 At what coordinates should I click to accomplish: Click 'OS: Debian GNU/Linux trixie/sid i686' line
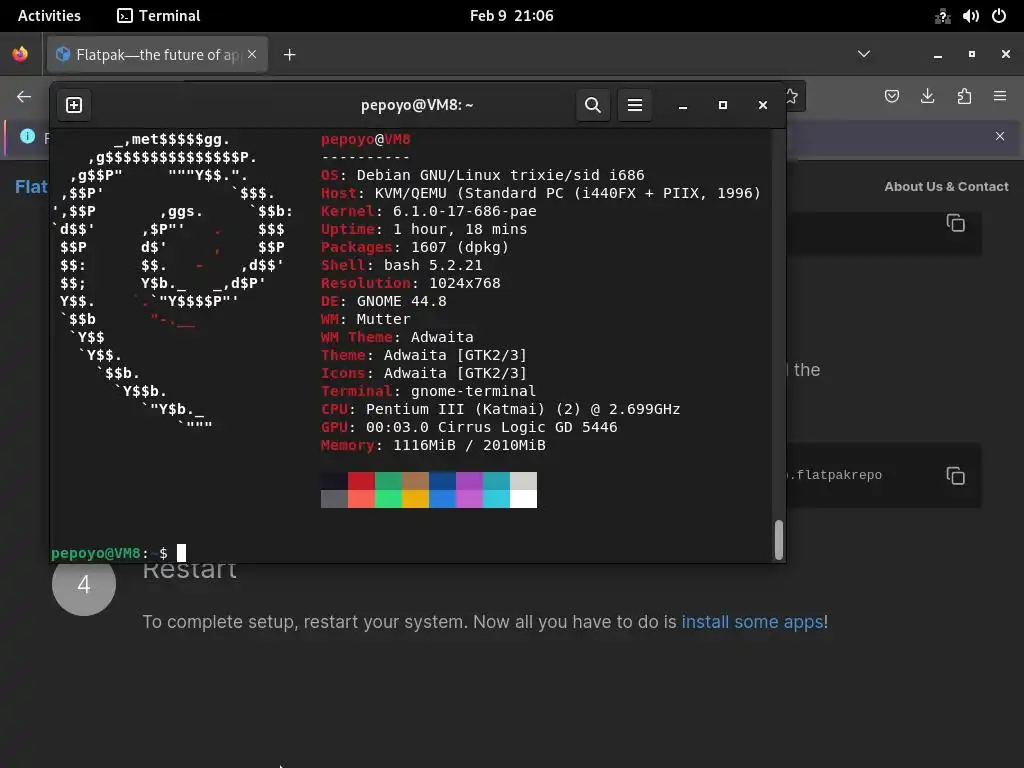483,175
